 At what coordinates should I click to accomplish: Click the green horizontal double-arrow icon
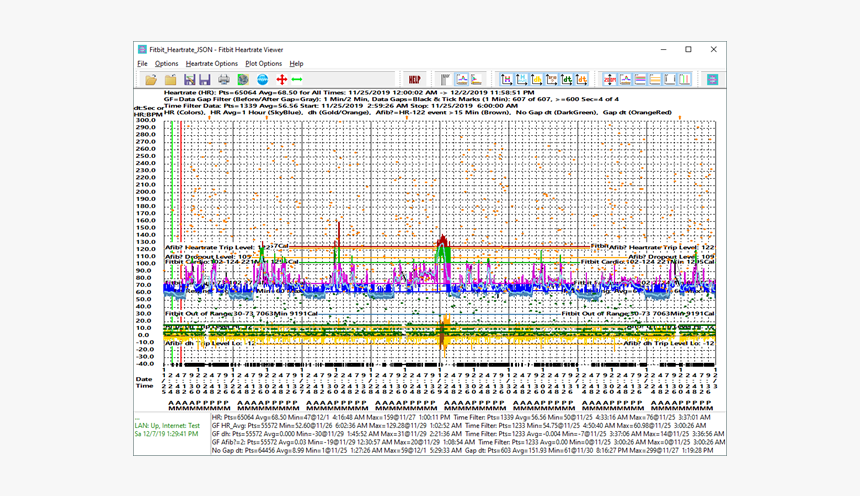point(297,80)
